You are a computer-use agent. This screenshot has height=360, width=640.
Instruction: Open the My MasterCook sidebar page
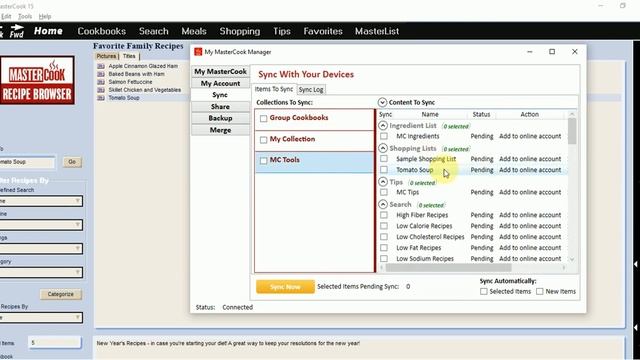click(220, 71)
